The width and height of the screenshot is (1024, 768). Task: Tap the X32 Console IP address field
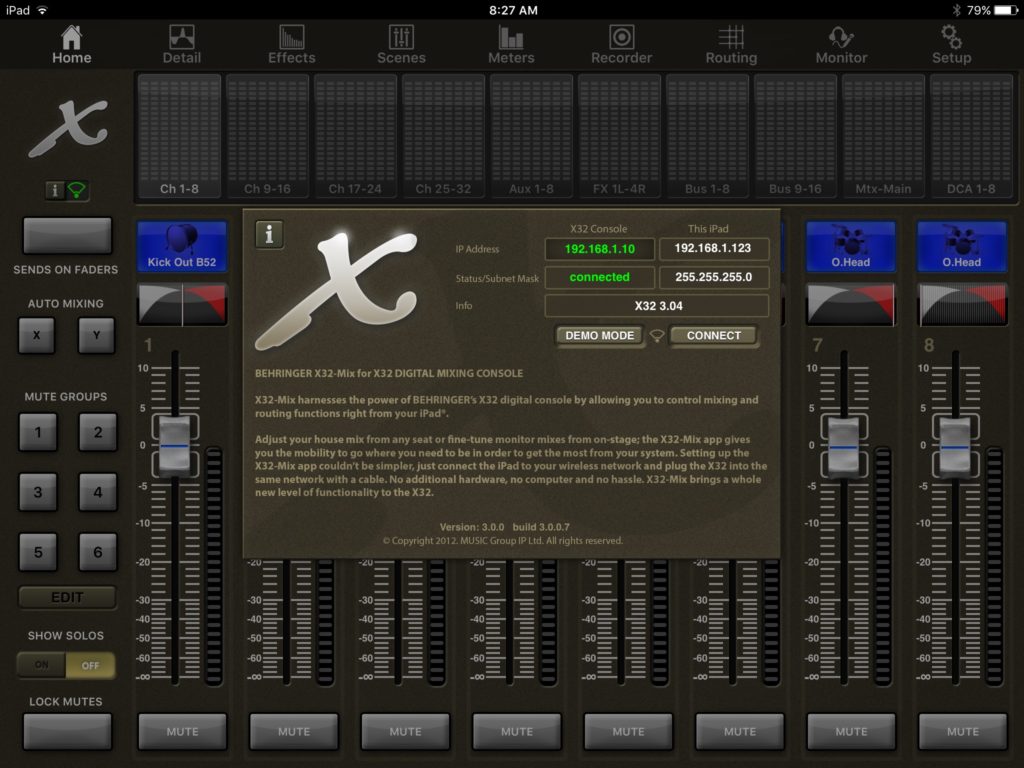(x=599, y=249)
